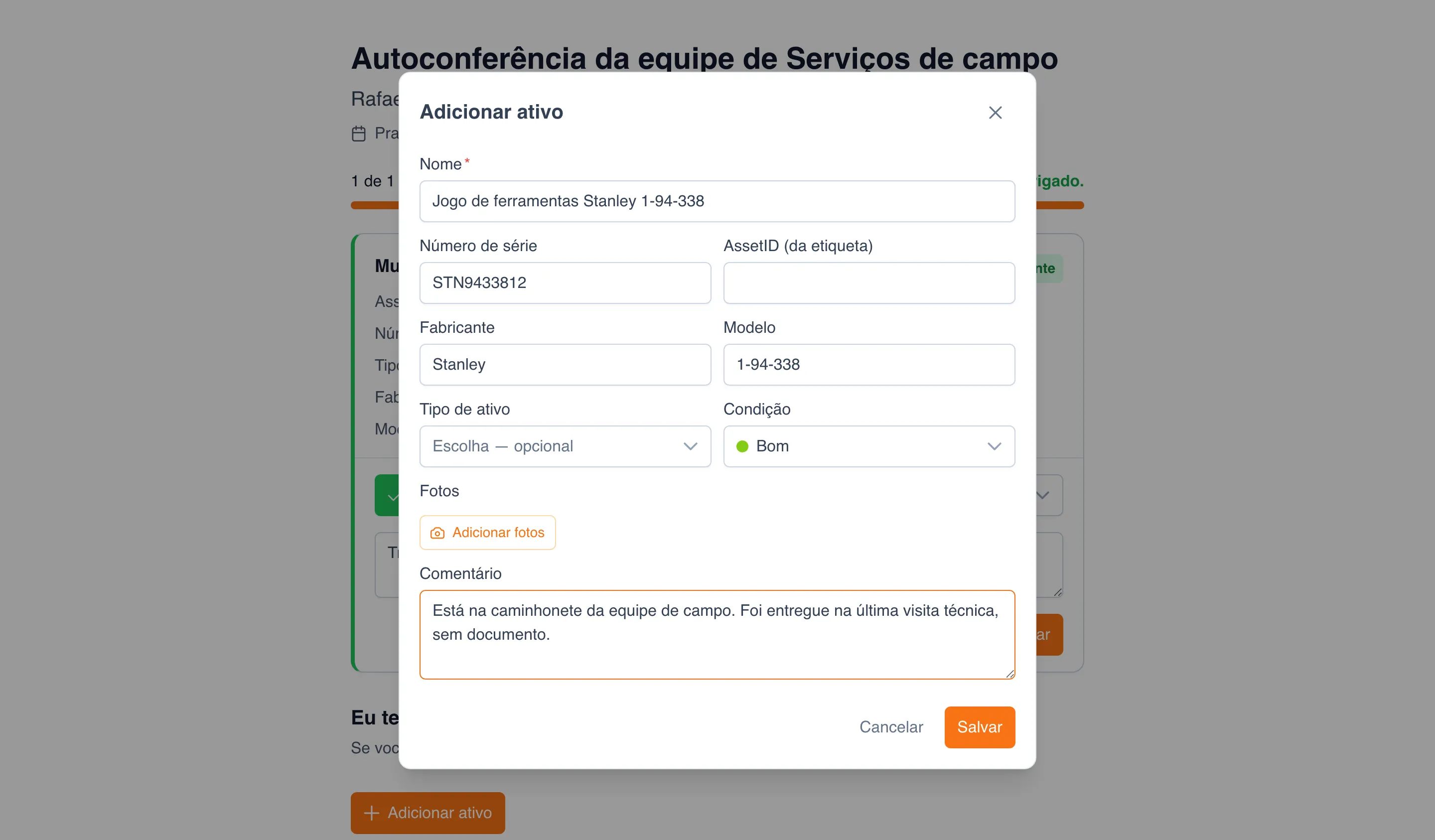The height and width of the screenshot is (840, 1435).
Task: Click the Condição label
Action: [x=757, y=410]
